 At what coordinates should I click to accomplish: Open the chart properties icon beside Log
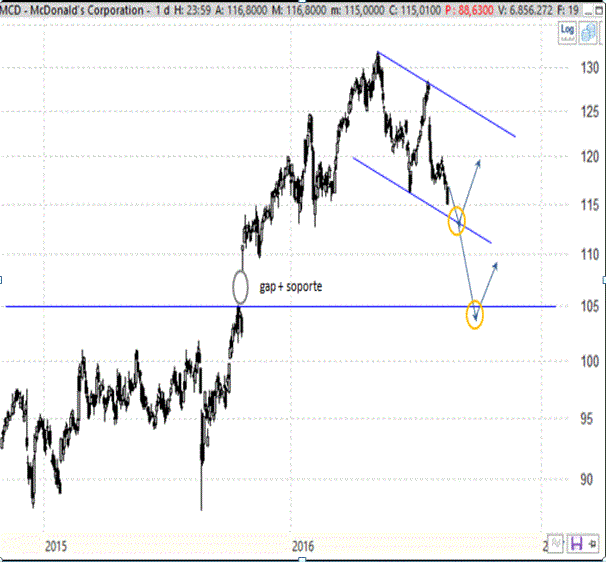(x=588, y=33)
